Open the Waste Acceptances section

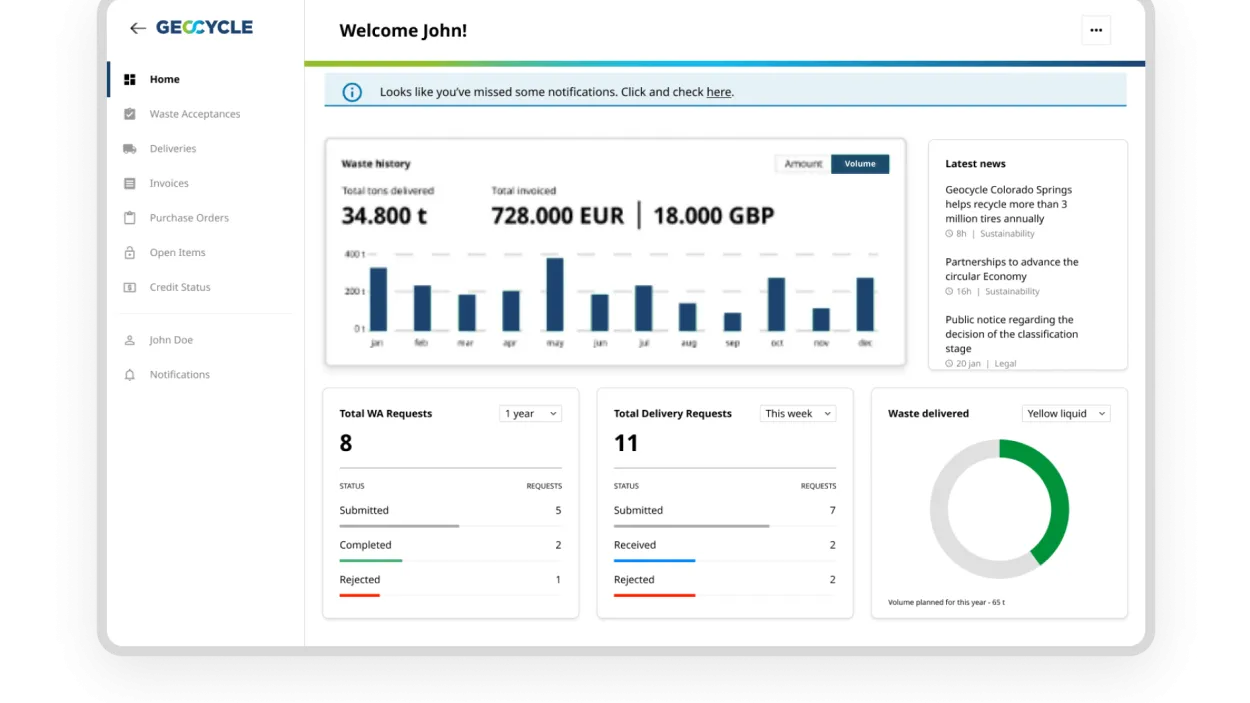tap(194, 113)
